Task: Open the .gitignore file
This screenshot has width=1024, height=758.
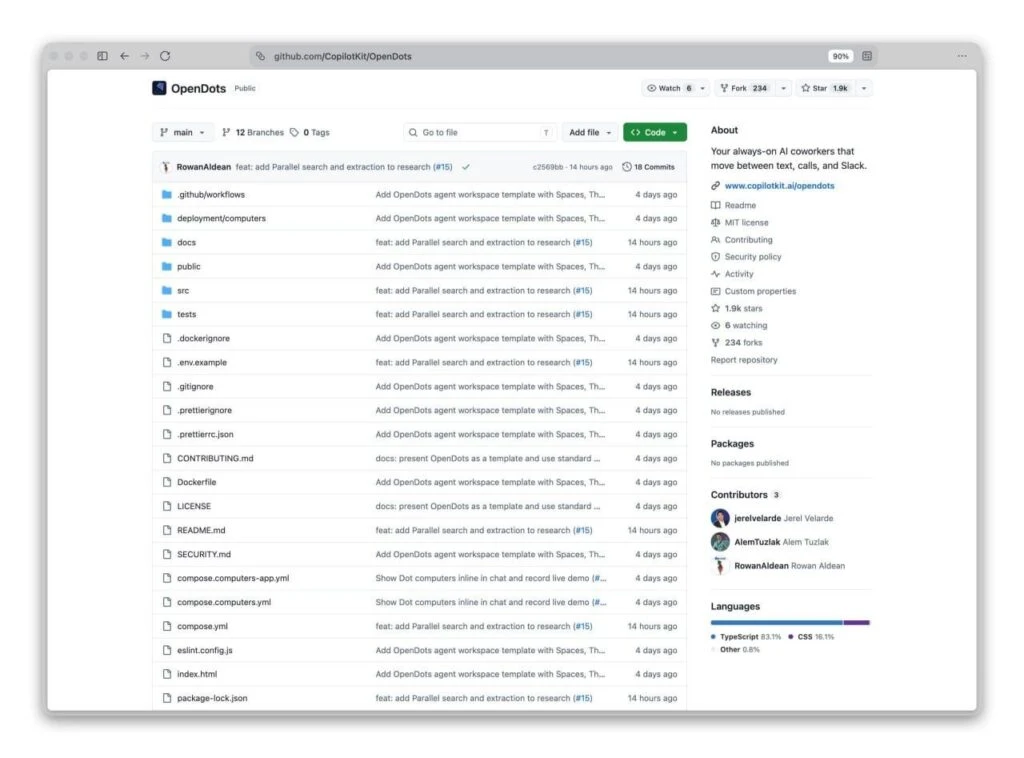Action: point(195,387)
